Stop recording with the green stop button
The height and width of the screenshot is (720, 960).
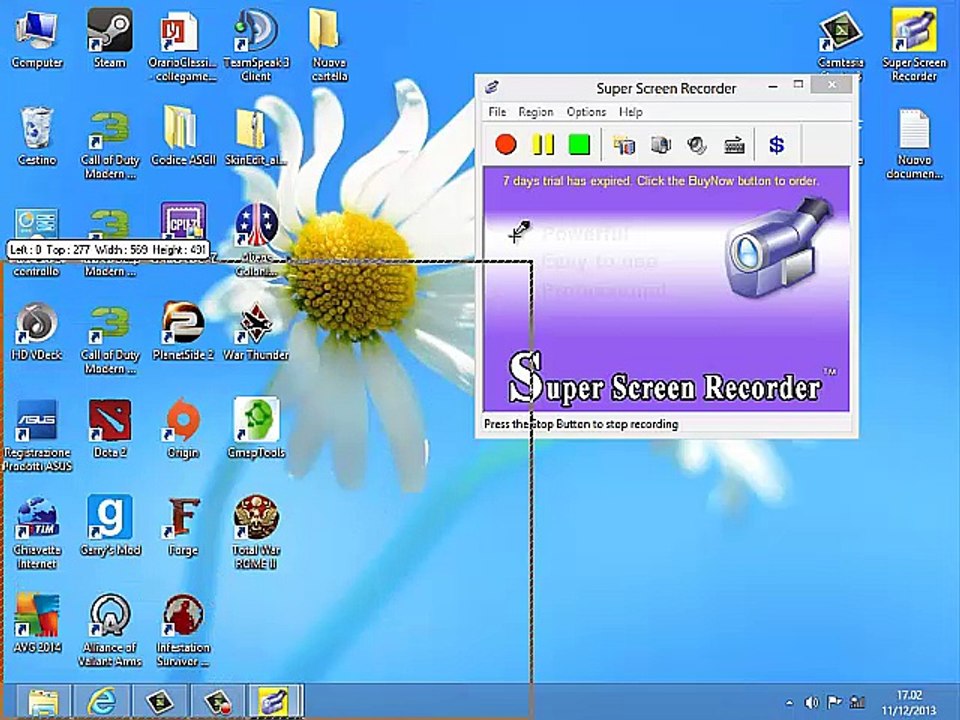click(579, 145)
